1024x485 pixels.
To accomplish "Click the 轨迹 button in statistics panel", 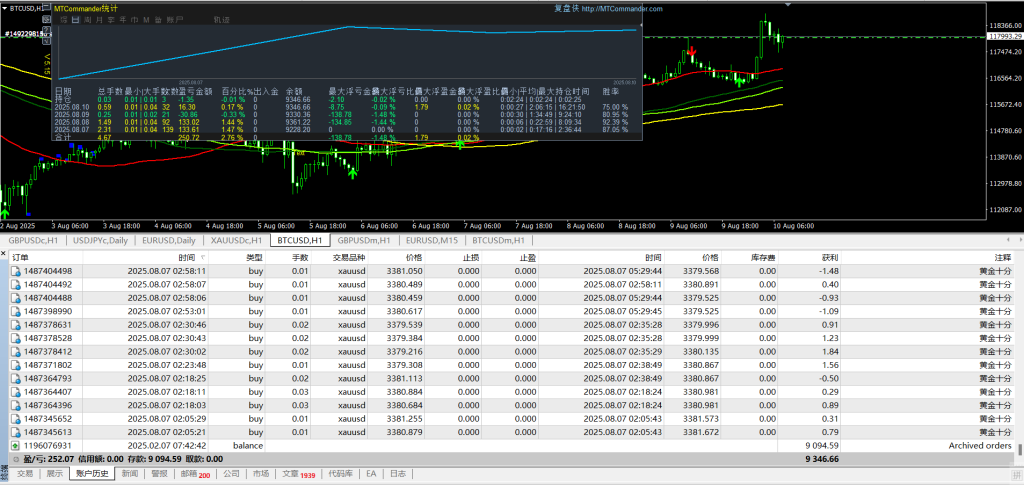I will coord(221,19).
